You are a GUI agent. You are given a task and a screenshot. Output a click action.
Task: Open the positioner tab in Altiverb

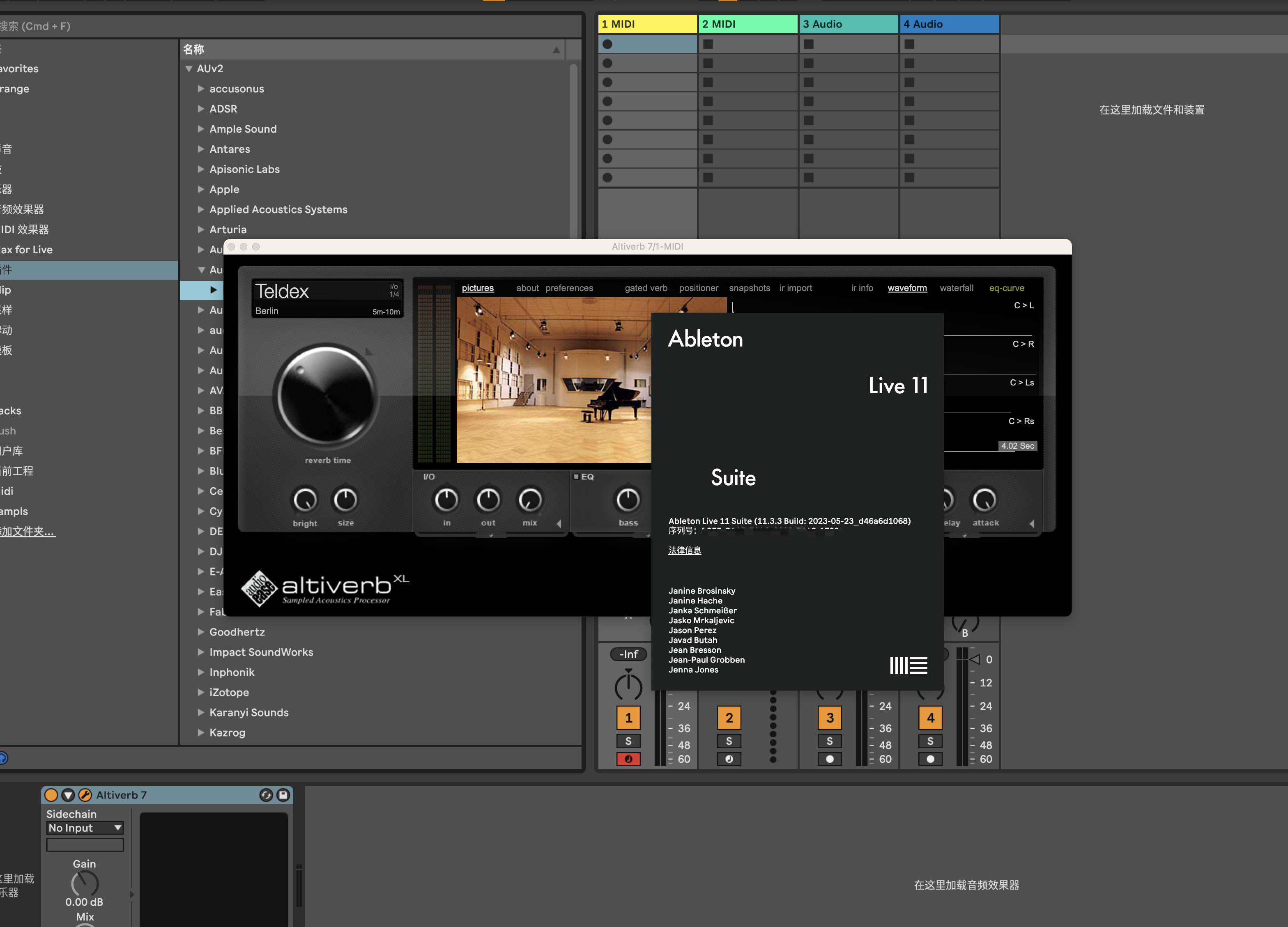pyautogui.click(x=699, y=288)
